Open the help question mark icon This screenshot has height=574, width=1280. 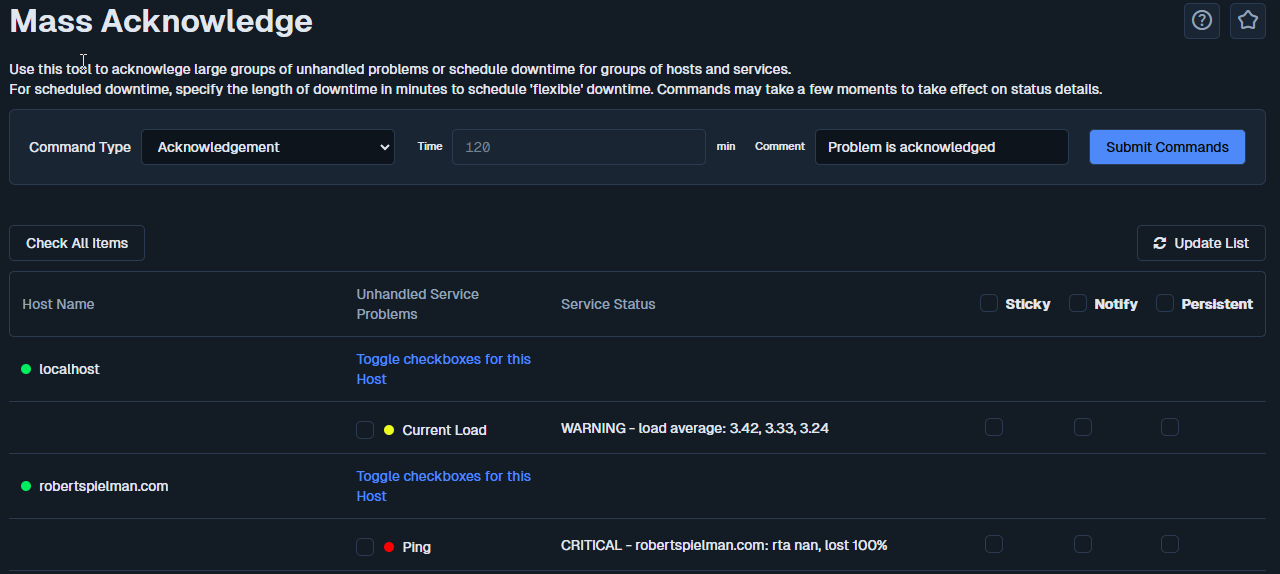tap(1201, 21)
